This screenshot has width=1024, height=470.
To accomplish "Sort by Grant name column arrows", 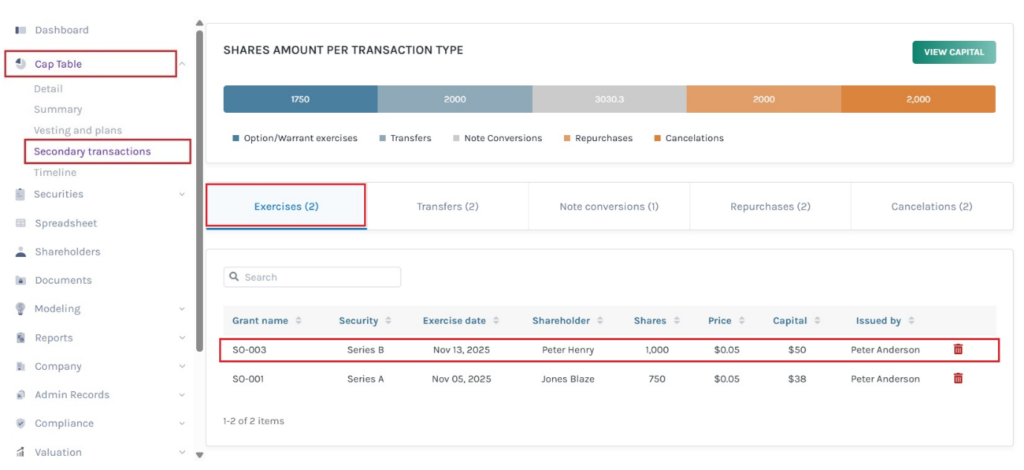I will (x=298, y=321).
